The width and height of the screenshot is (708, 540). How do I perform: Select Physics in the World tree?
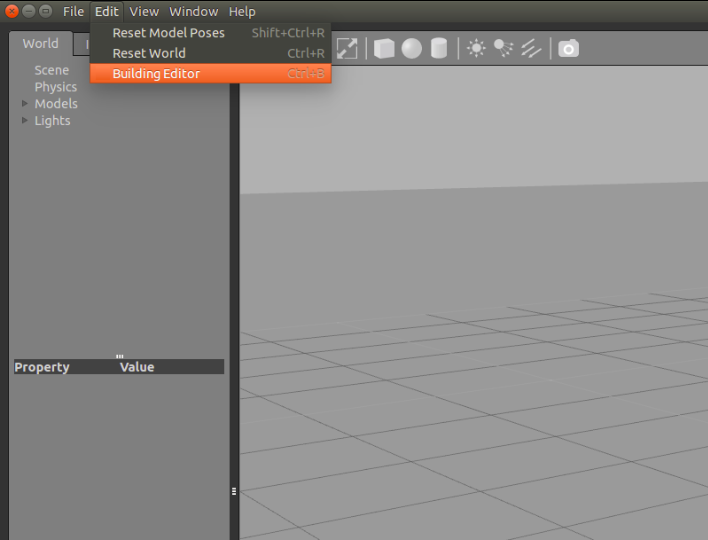click(x=56, y=87)
